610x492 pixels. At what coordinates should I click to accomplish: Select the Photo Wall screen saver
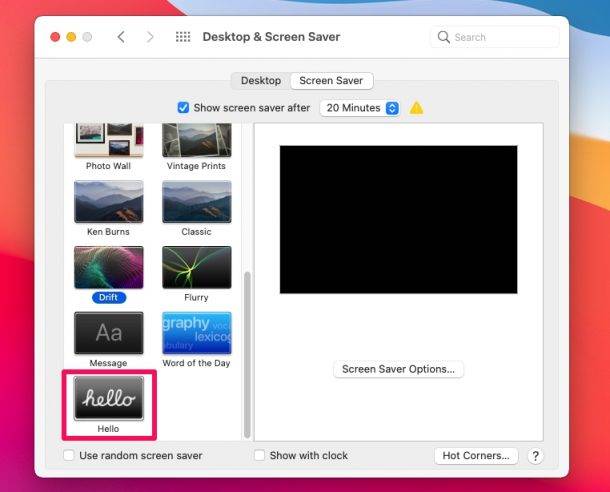tap(109, 140)
